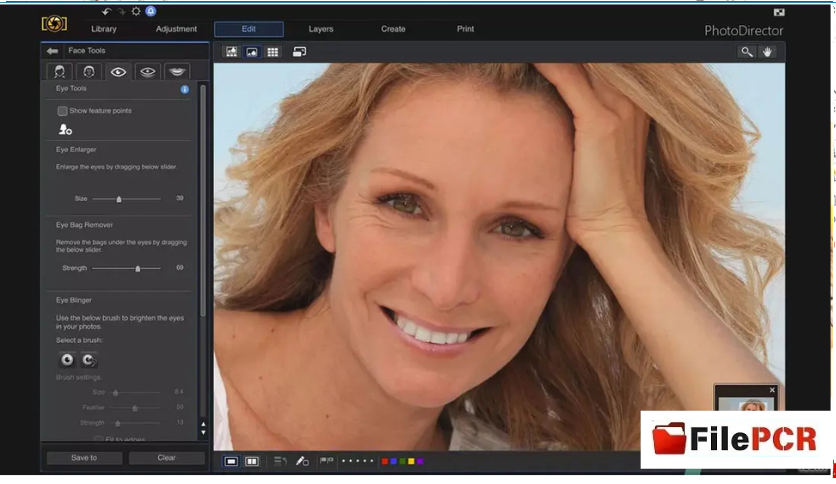Apply the purple color label
The image size is (836, 484).
point(420,461)
